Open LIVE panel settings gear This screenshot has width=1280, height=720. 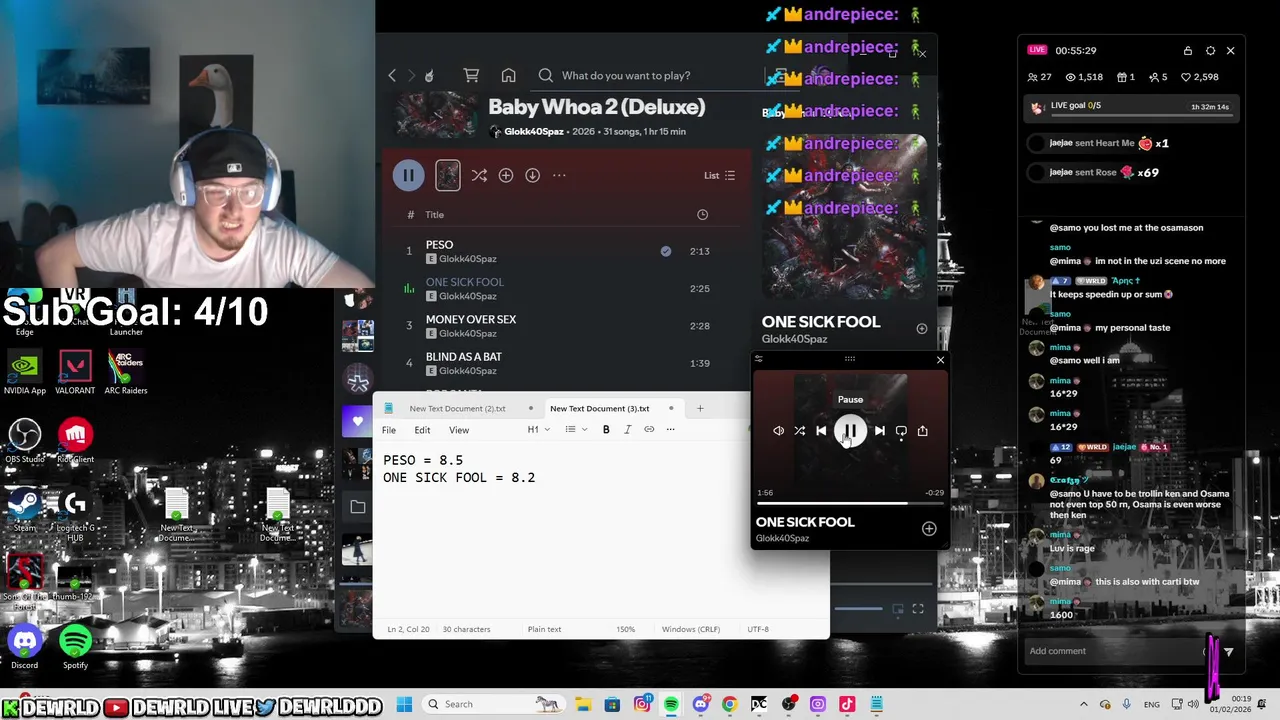tap(1210, 51)
